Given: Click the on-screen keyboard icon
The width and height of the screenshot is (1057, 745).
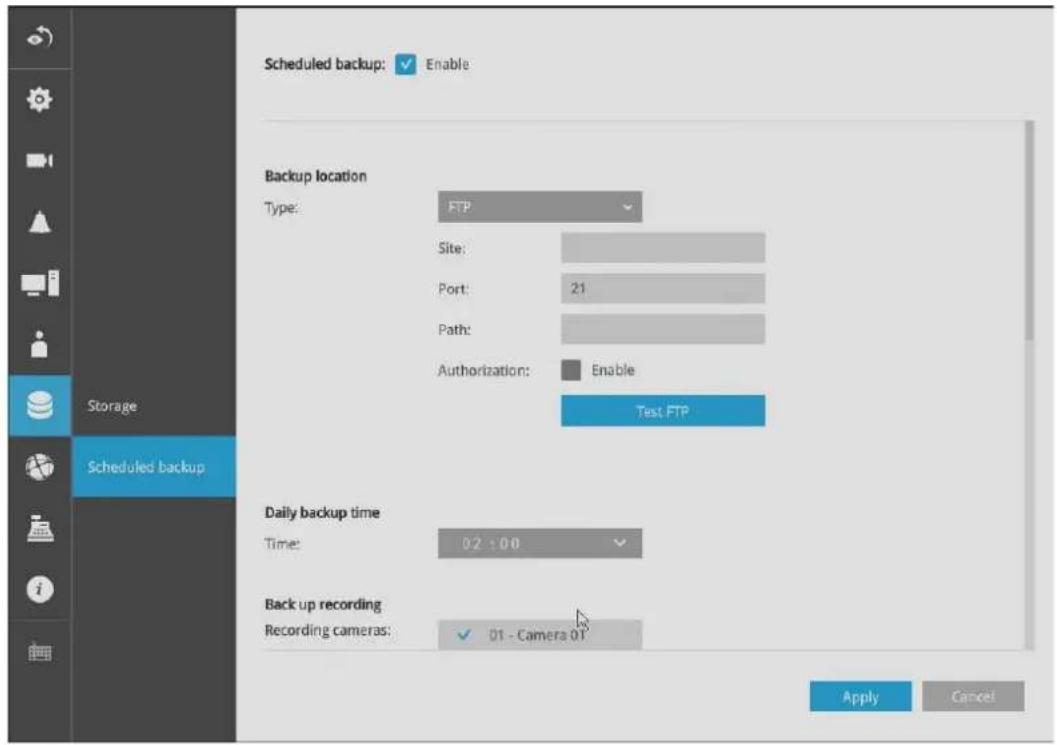Looking at the screenshot, I should pyautogui.click(x=40, y=652).
